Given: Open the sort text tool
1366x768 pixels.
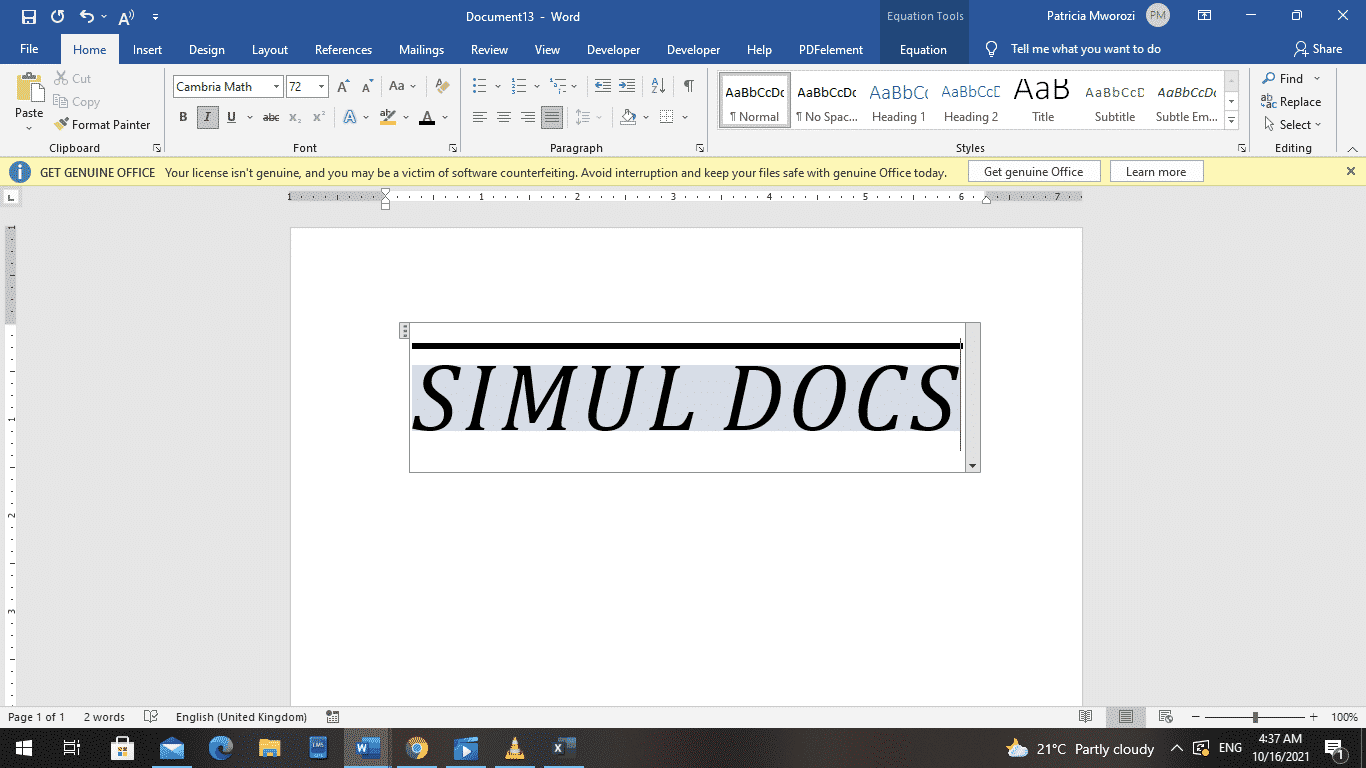Looking at the screenshot, I should point(656,87).
